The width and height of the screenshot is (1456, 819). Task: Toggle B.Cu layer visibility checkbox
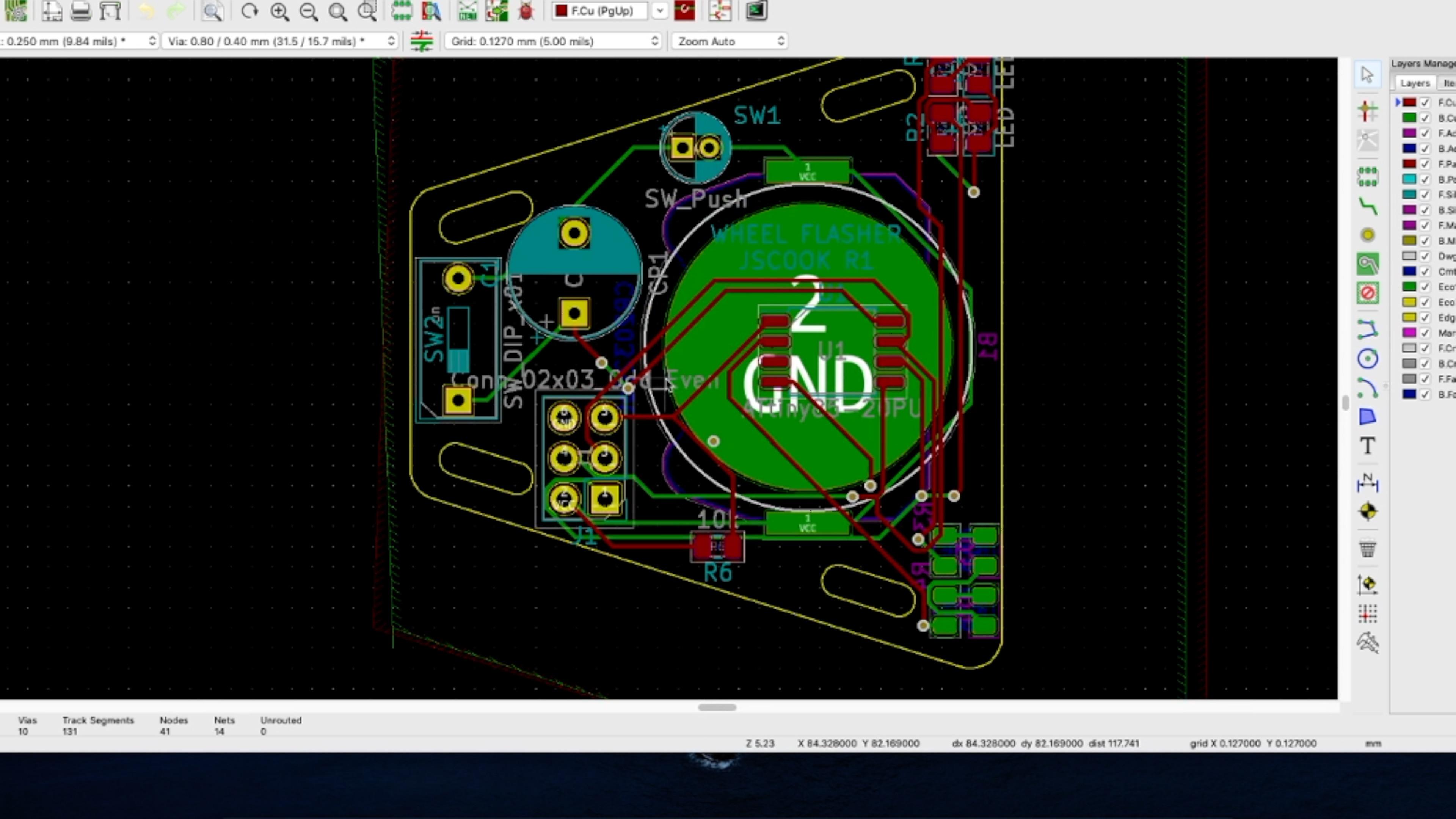[1425, 118]
